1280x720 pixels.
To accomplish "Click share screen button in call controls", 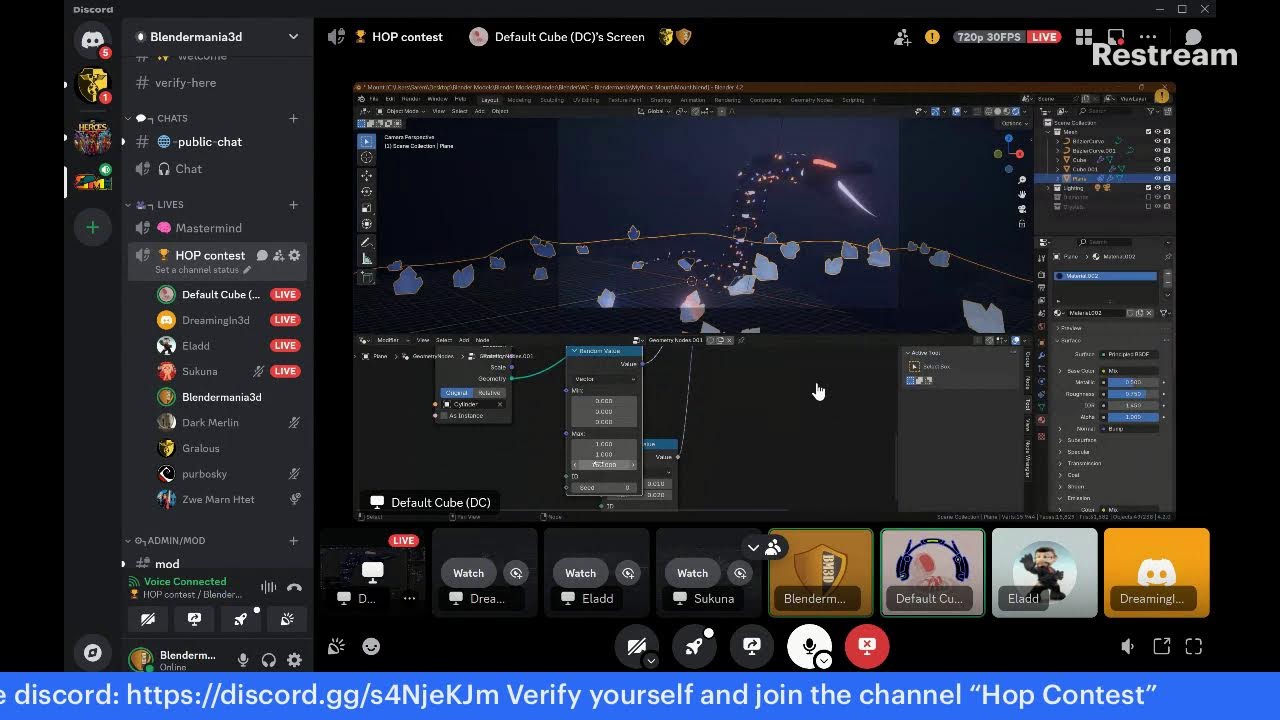I will pyautogui.click(x=752, y=647).
